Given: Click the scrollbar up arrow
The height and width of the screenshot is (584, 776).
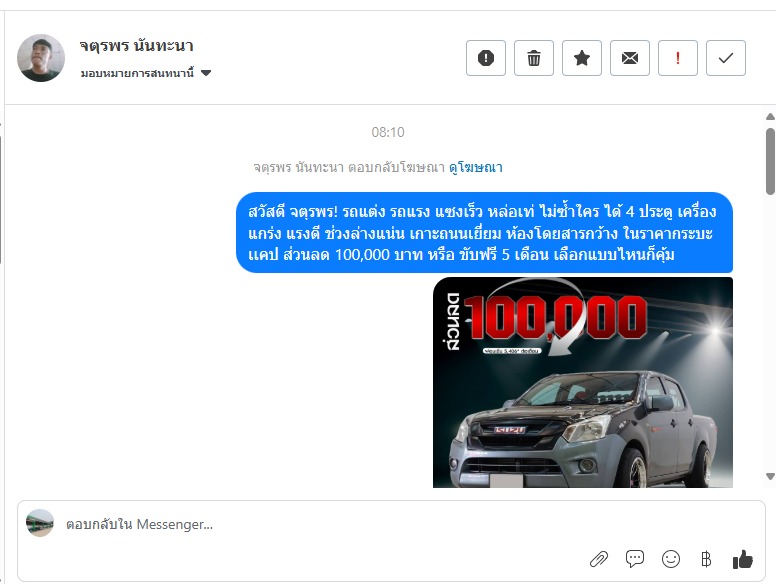Looking at the screenshot, I should [770, 117].
